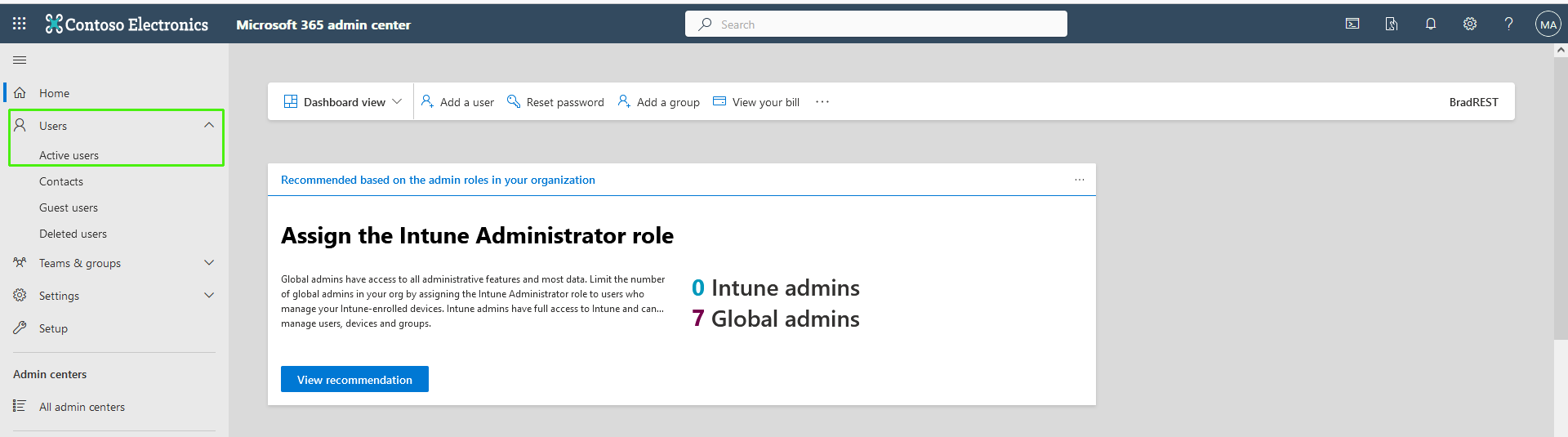Viewport: 1568px width, 437px height.
Task: Open the MA account avatar
Action: pos(1548,24)
